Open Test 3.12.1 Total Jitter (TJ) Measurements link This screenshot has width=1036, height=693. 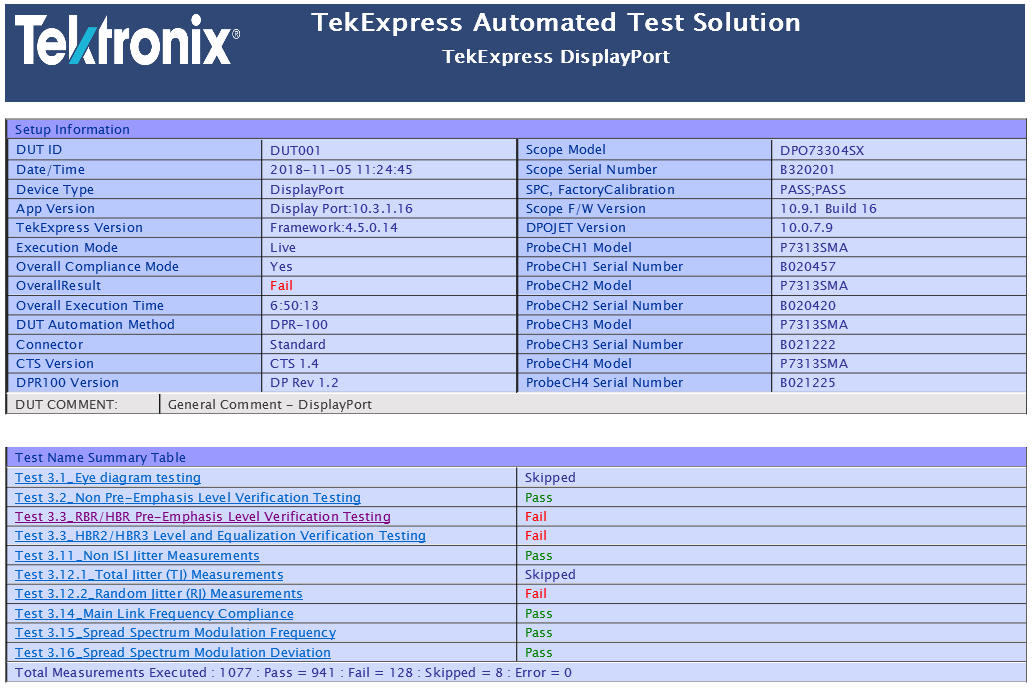(149, 575)
